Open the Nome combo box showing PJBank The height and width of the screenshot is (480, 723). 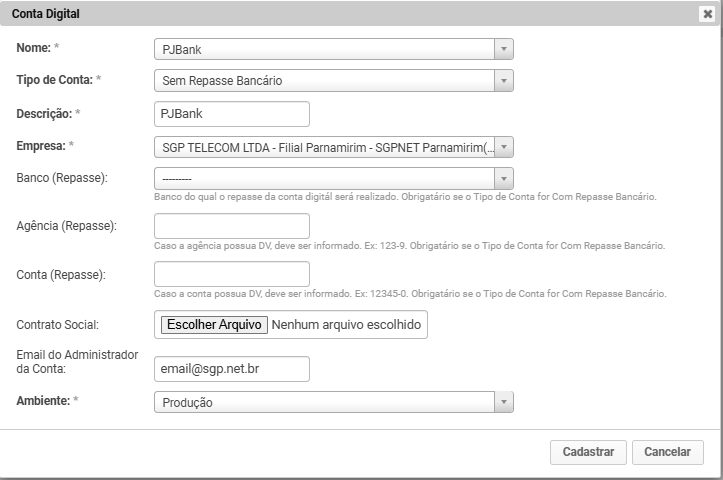tap(325, 49)
